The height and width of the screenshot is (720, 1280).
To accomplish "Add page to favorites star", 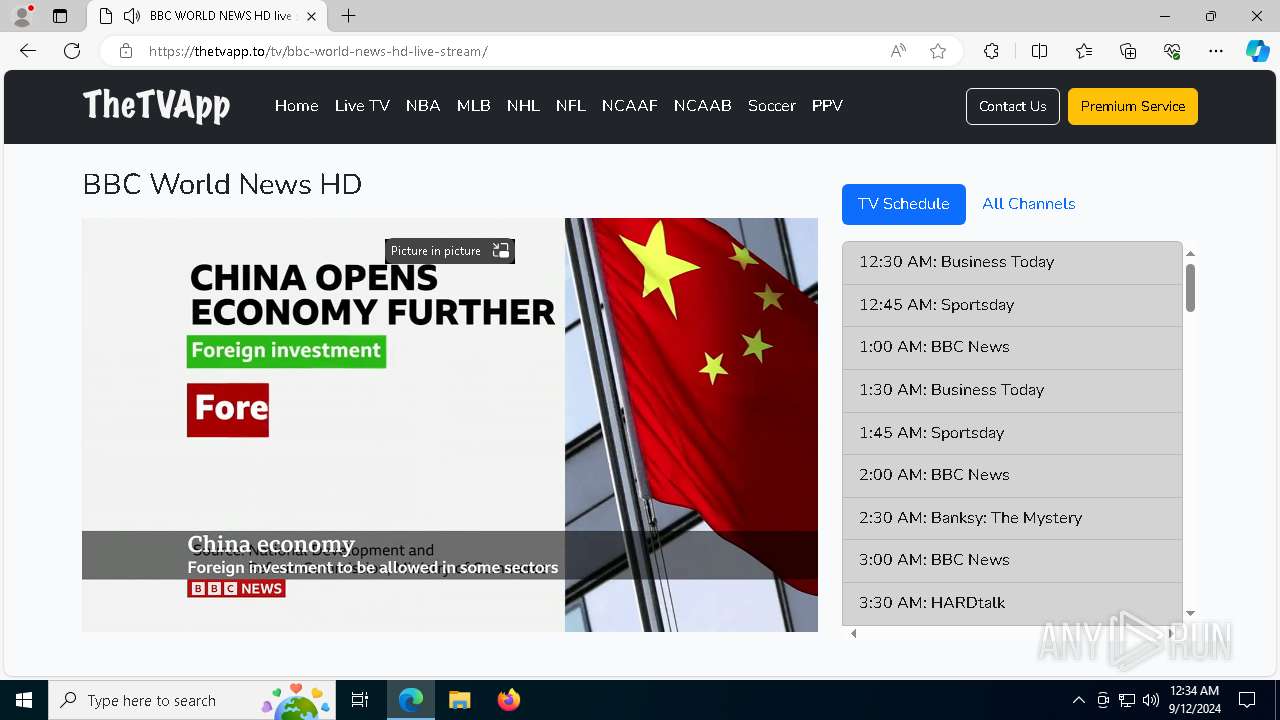I will [938, 51].
